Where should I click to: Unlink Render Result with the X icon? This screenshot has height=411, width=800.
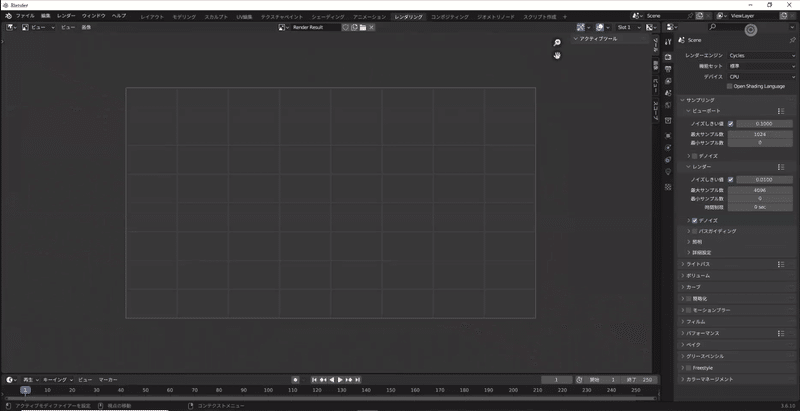pos(371,27)
